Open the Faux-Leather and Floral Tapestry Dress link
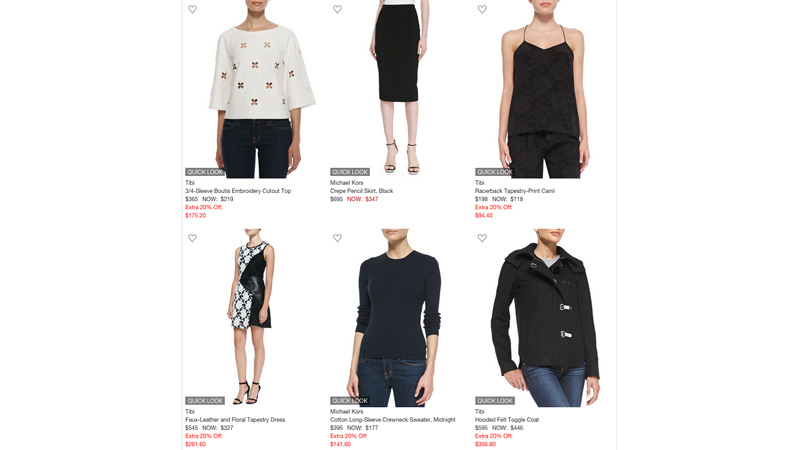The width and height of the screenshot is (800, 450). (x=235, y=419)
